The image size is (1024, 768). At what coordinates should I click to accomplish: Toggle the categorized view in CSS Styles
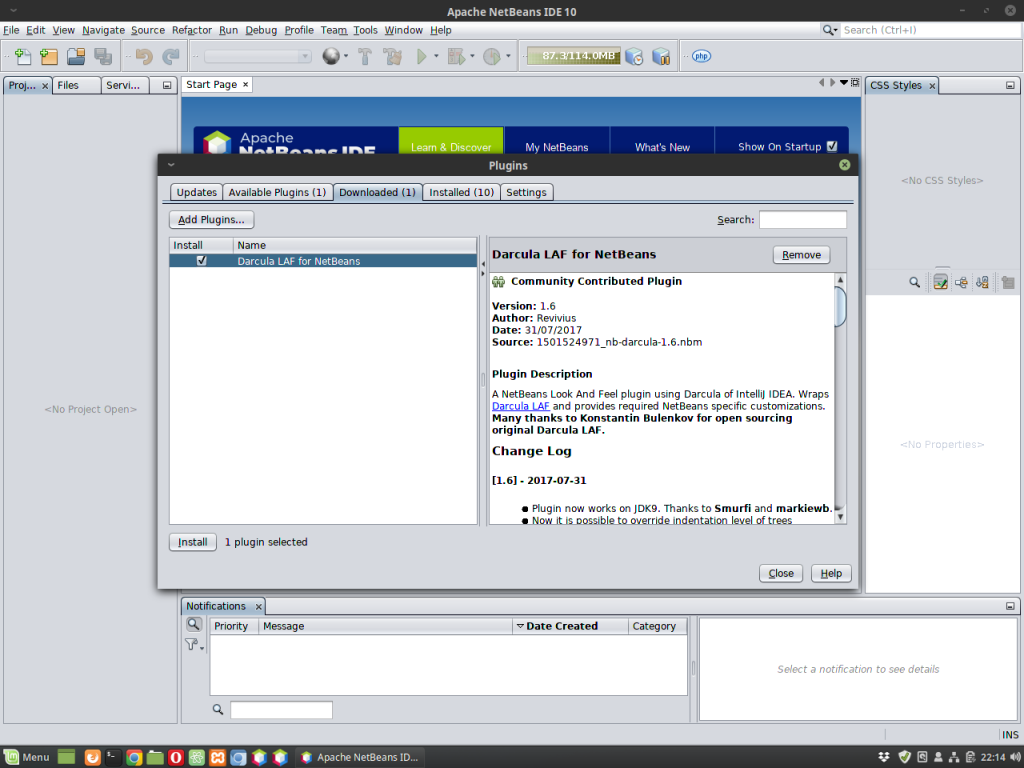click(961, 283)
